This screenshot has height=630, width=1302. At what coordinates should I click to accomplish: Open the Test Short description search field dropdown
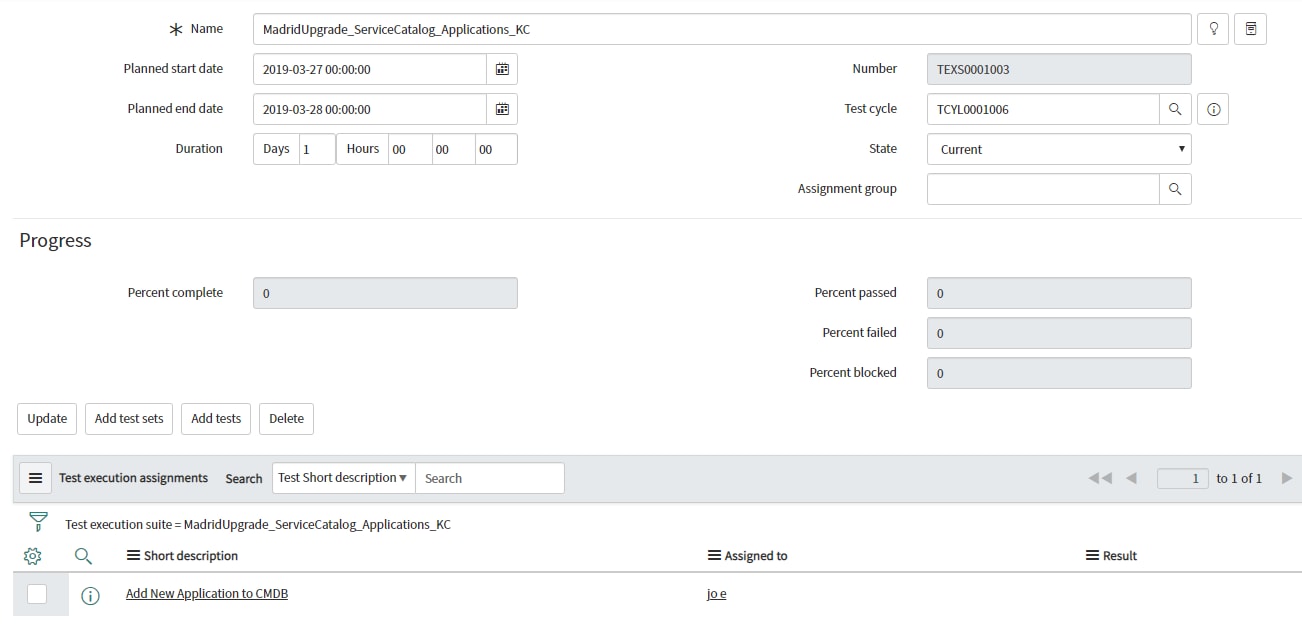342,477
